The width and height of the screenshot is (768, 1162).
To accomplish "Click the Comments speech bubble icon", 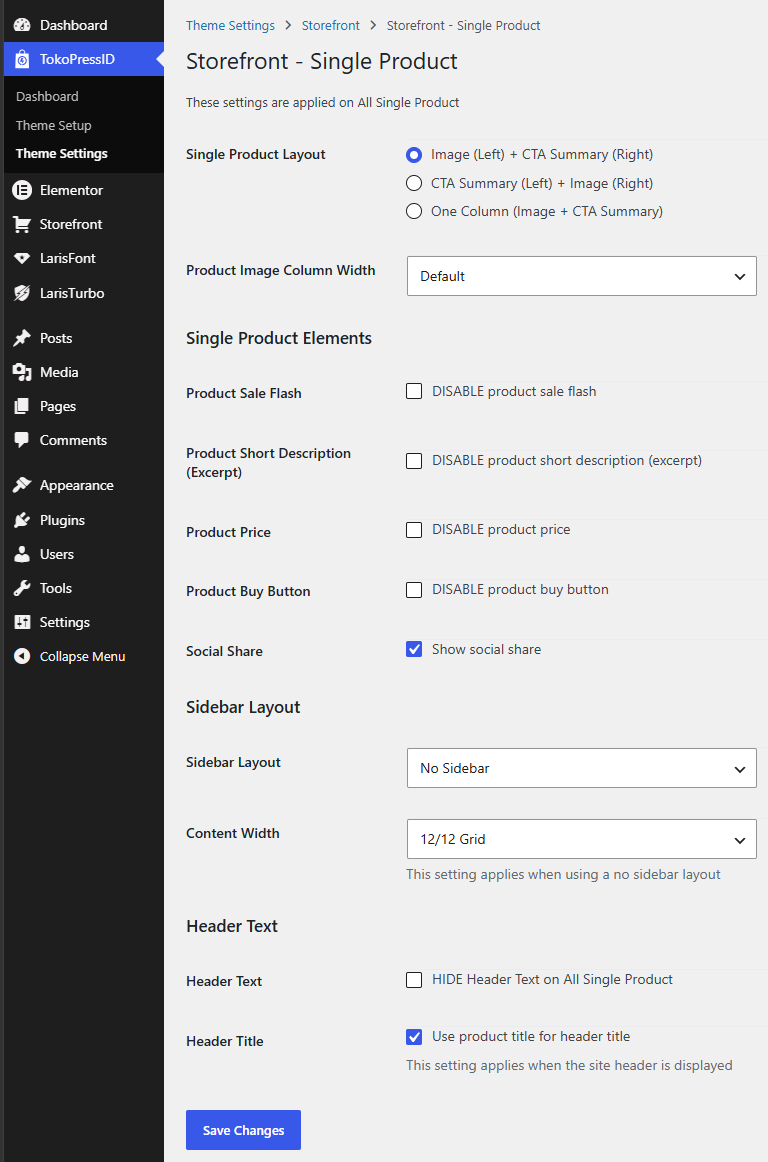I will point(22,440).
